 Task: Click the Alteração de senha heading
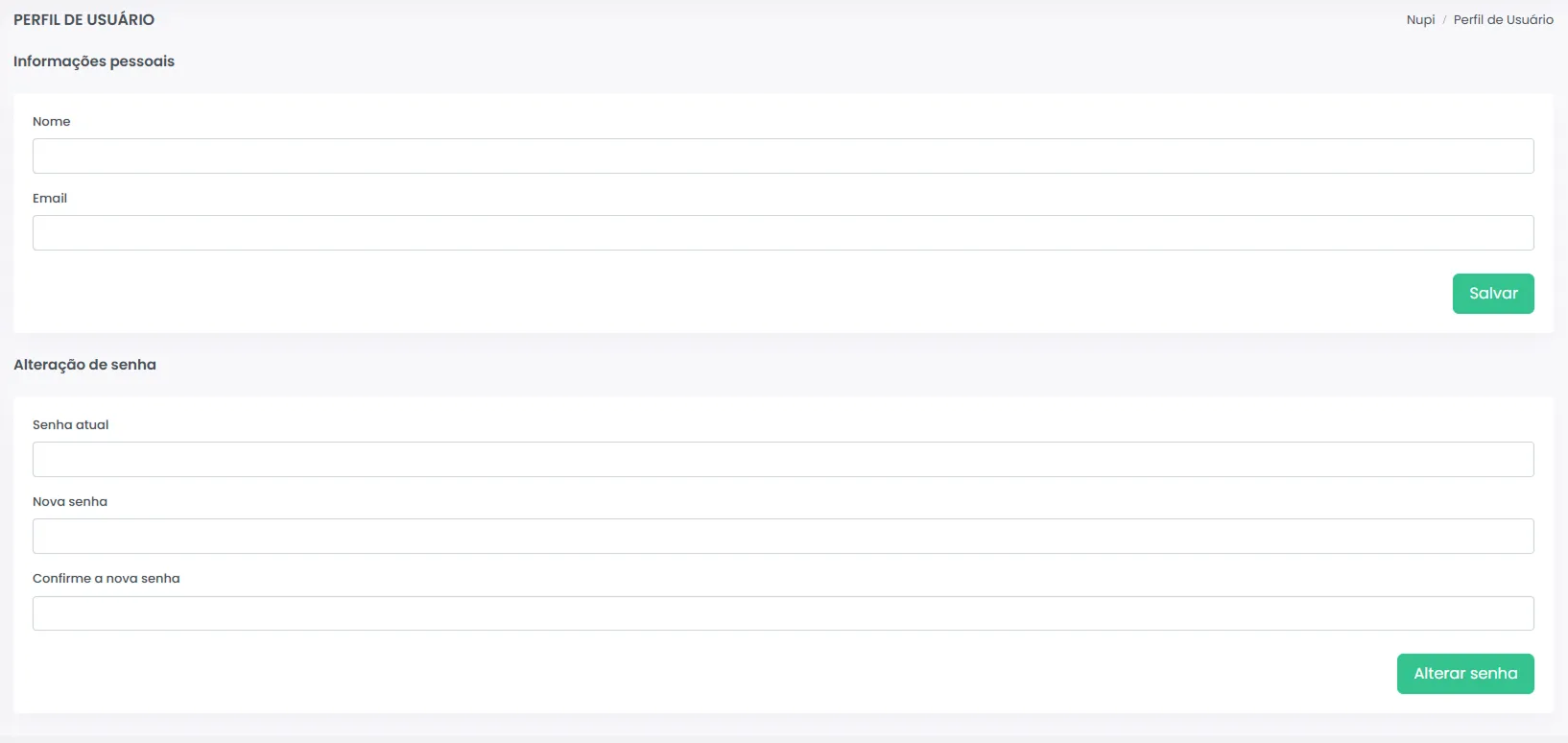84,365
